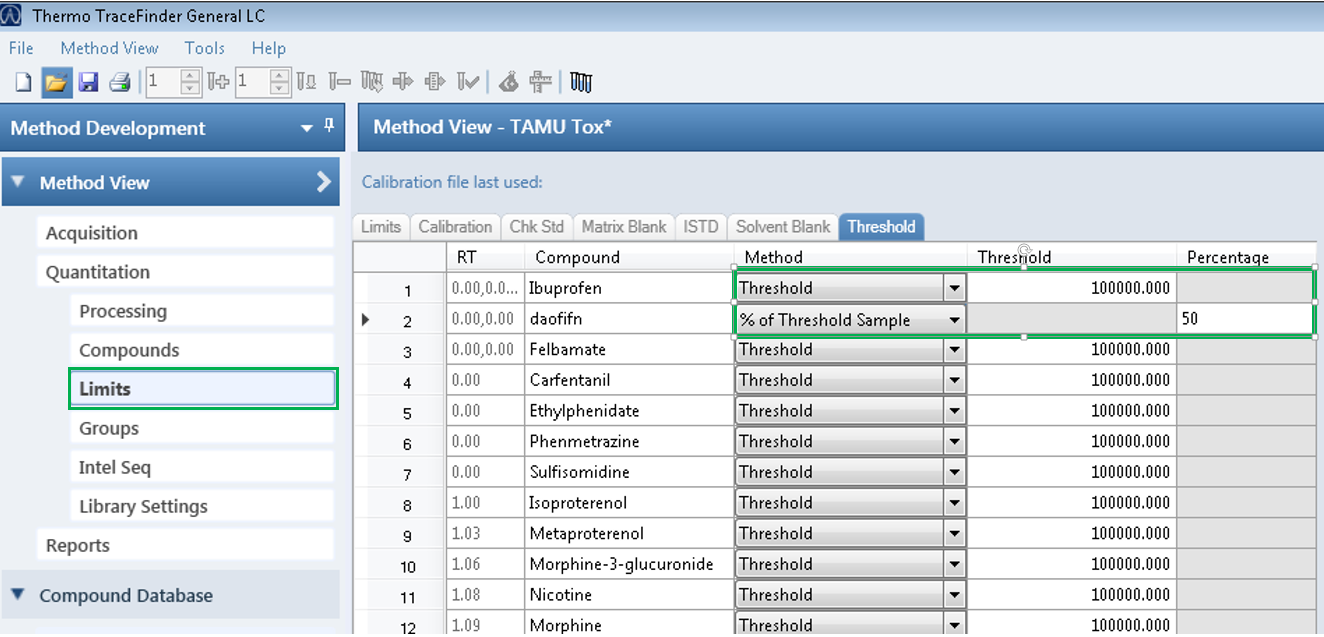This screenshot has height=637, width=1324.
Task: Insert a compound row with the vial-plus icon
Action: [x=216, y=82]
